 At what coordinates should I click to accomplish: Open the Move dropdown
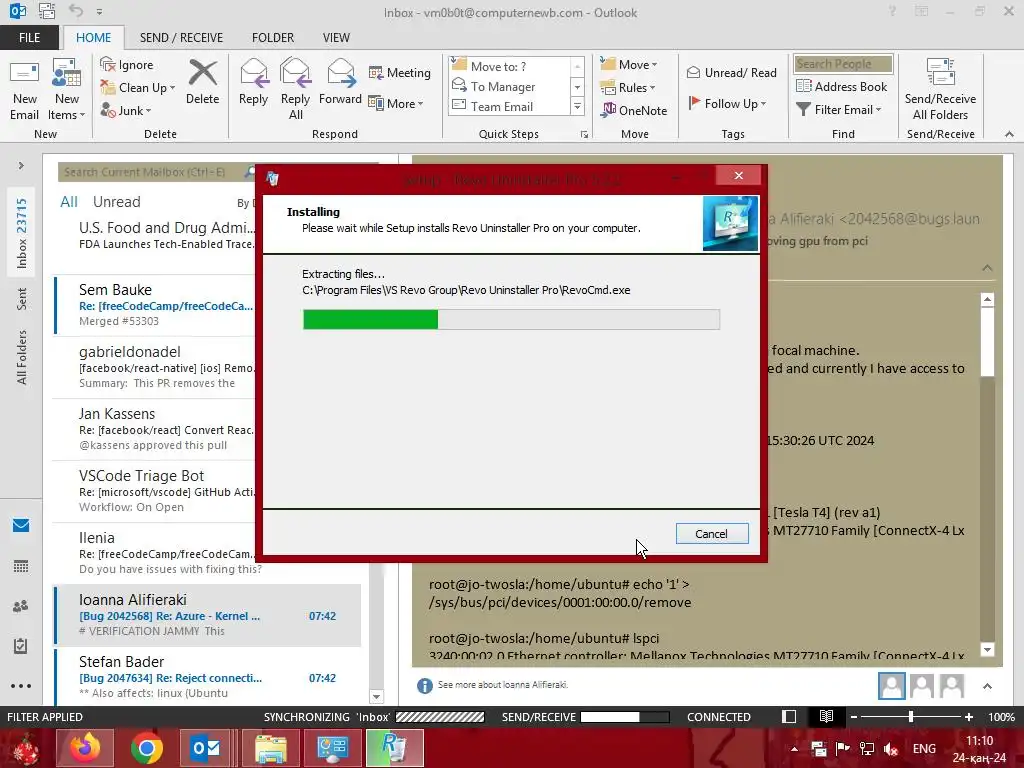click(x=630, y=65)
